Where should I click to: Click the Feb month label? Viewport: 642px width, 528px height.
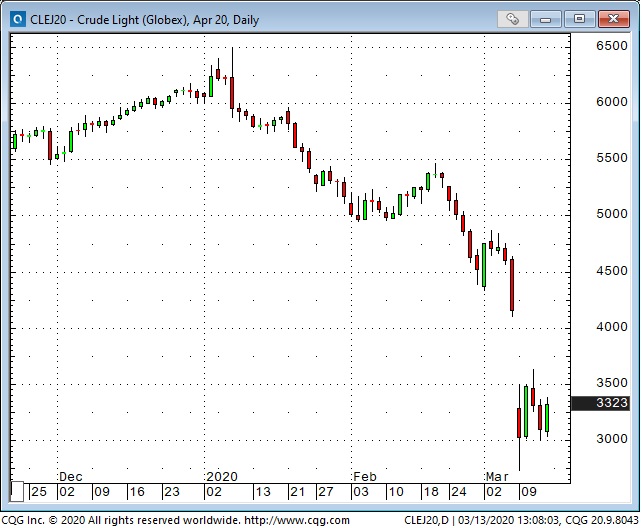(x=364, y=477)
